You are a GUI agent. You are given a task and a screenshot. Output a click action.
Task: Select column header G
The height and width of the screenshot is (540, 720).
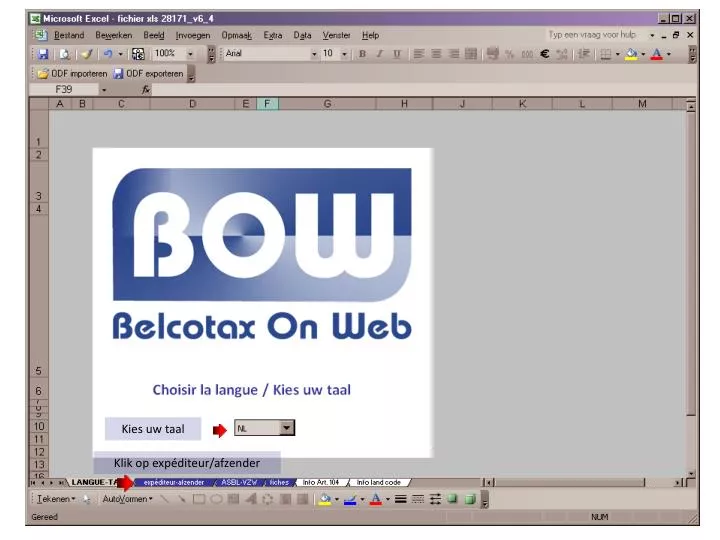pos(327,104)
